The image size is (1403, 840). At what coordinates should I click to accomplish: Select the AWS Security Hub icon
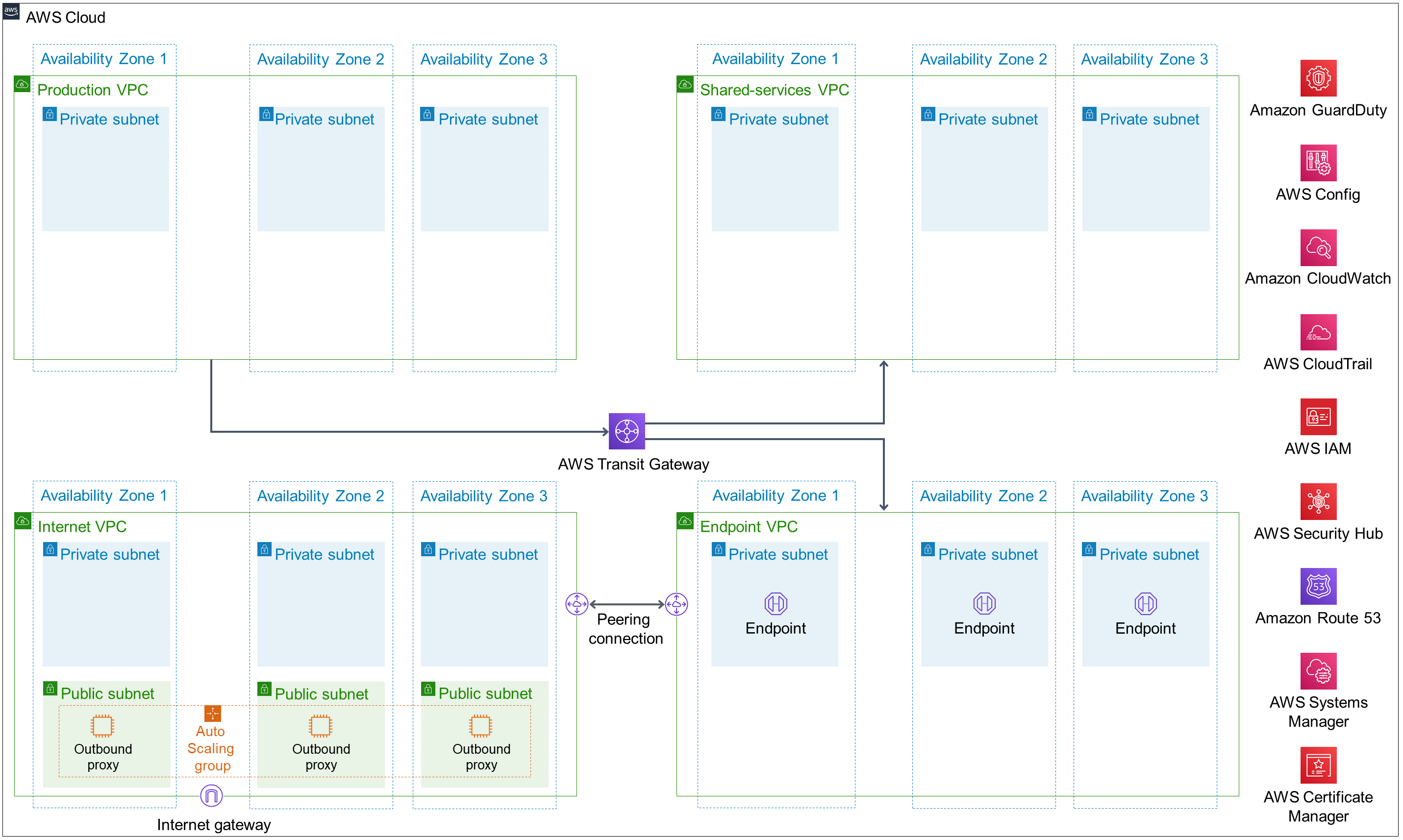(1318, 501)
